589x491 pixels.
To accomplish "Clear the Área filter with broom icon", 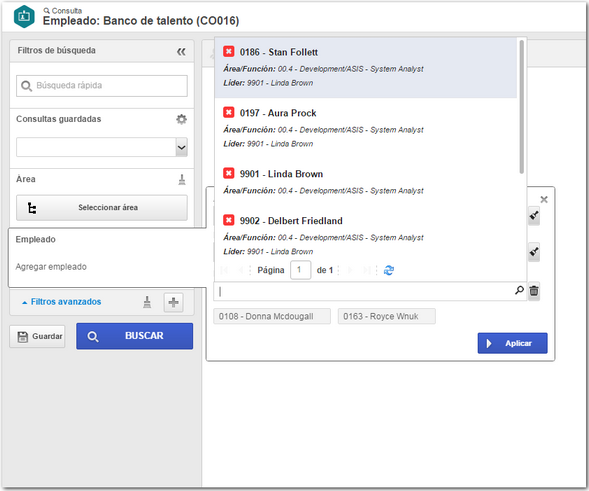I will (x=182, y=180).
